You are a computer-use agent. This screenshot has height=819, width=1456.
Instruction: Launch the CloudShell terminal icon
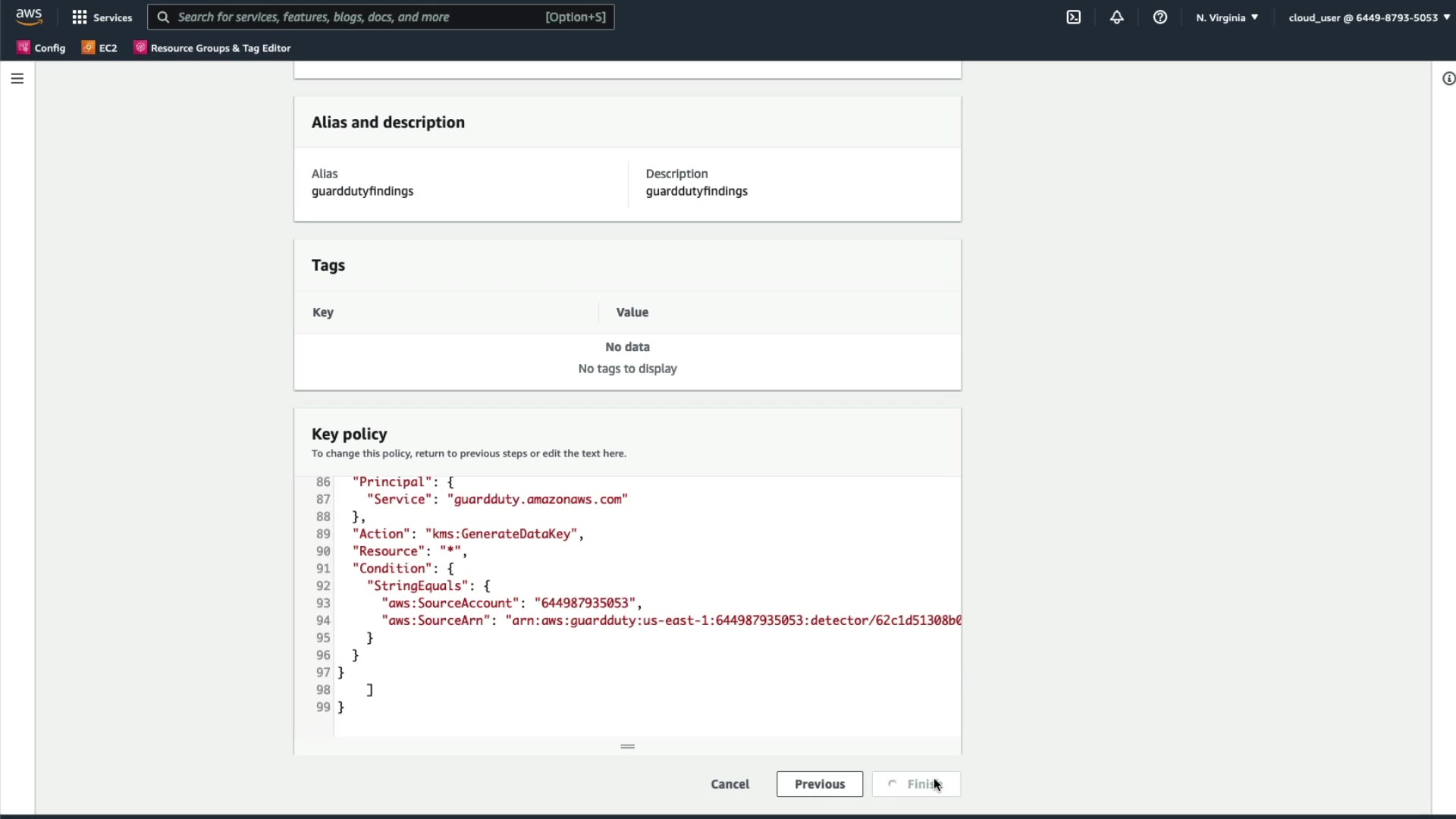tap(1074, 17)
